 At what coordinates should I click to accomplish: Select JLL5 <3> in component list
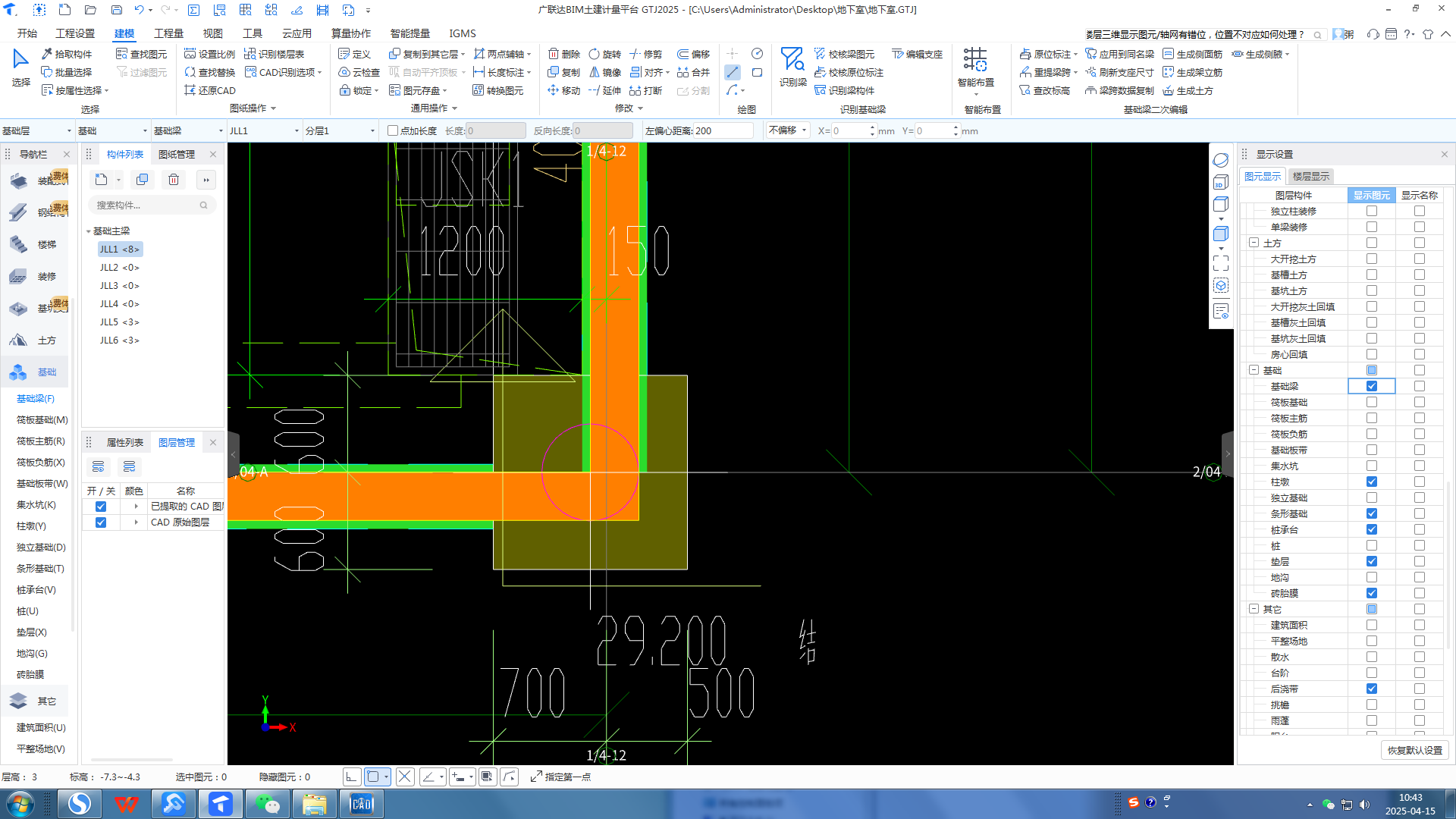[120, 322]
